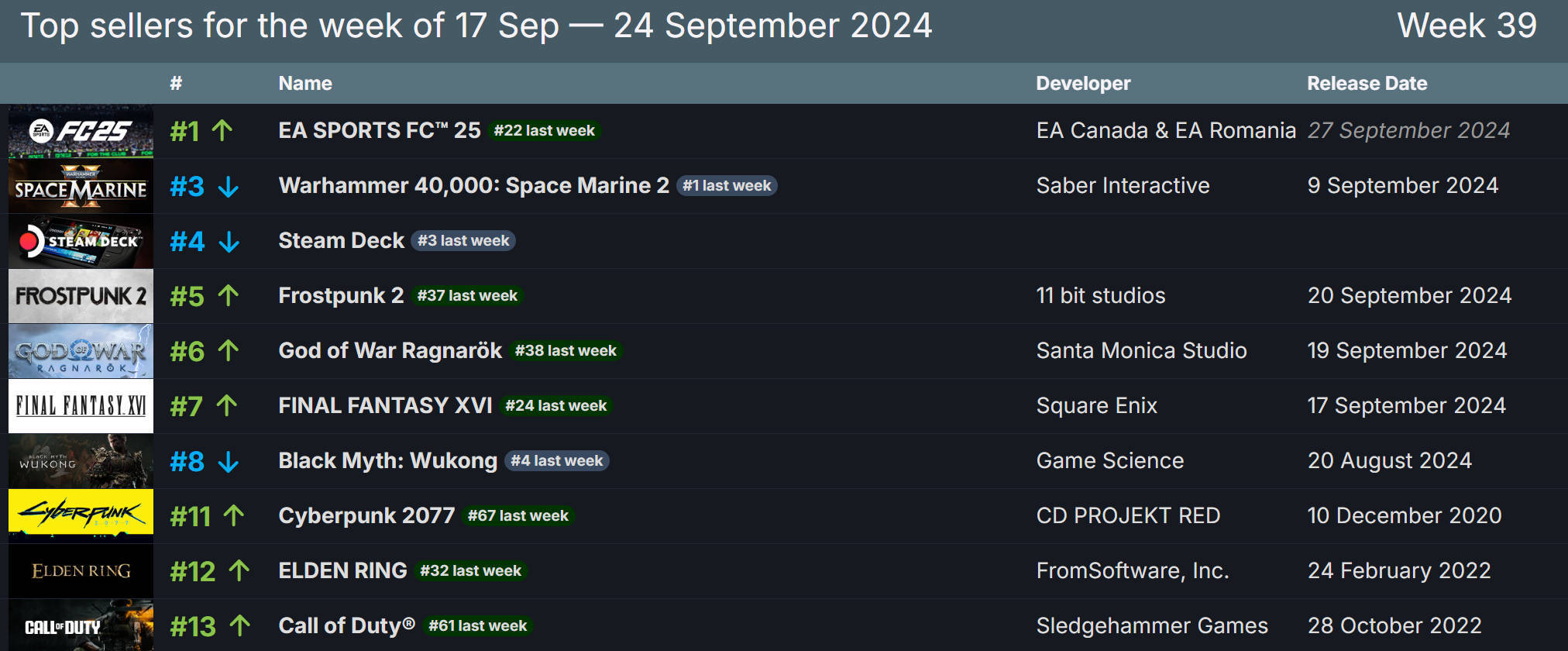This screenshot has width=1568, height=651.
Task: Click the blue down arrow beside #3
Action: (x=229, y=187)
